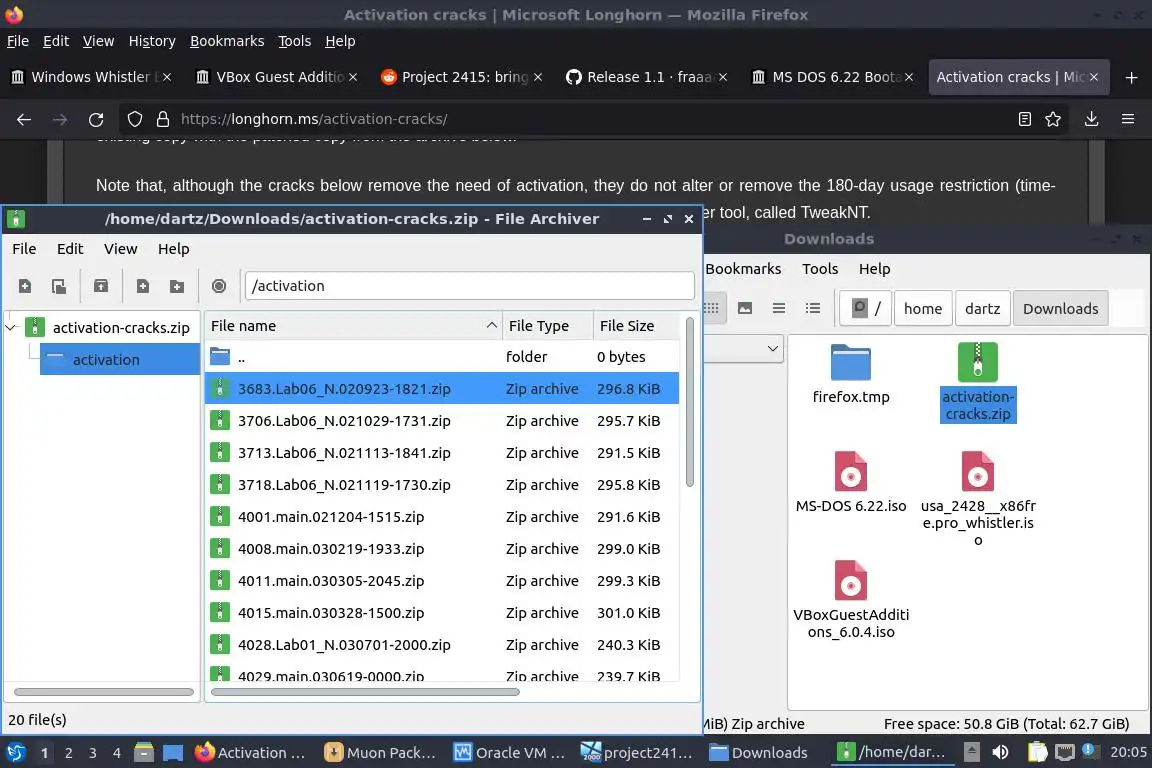Open Tools menu in Downloads window
This screenshot has width=1152, height=768.
click(820, 268)
